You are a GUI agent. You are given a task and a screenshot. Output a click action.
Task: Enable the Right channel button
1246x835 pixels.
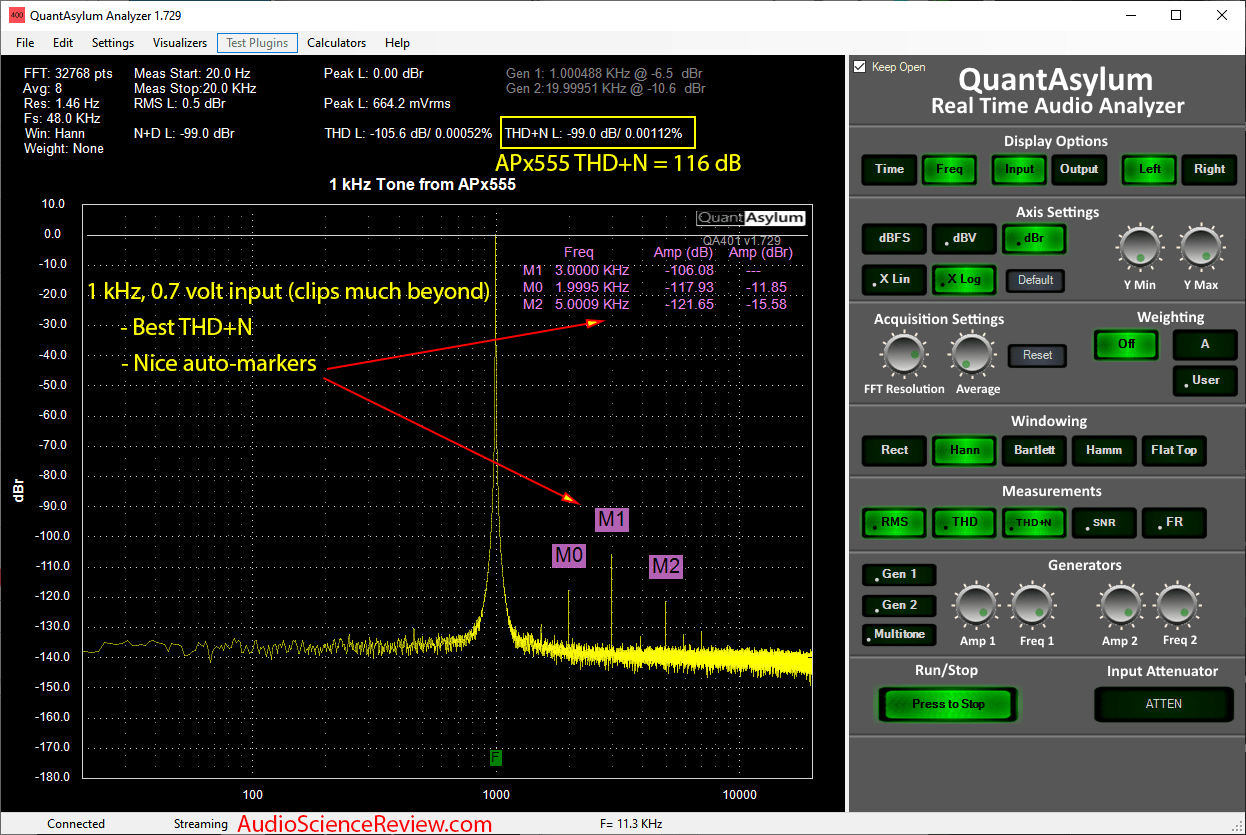(x=1209, y=169)
